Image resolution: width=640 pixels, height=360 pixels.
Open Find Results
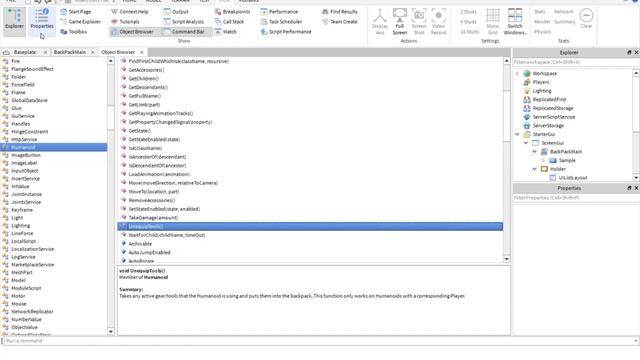340,12
